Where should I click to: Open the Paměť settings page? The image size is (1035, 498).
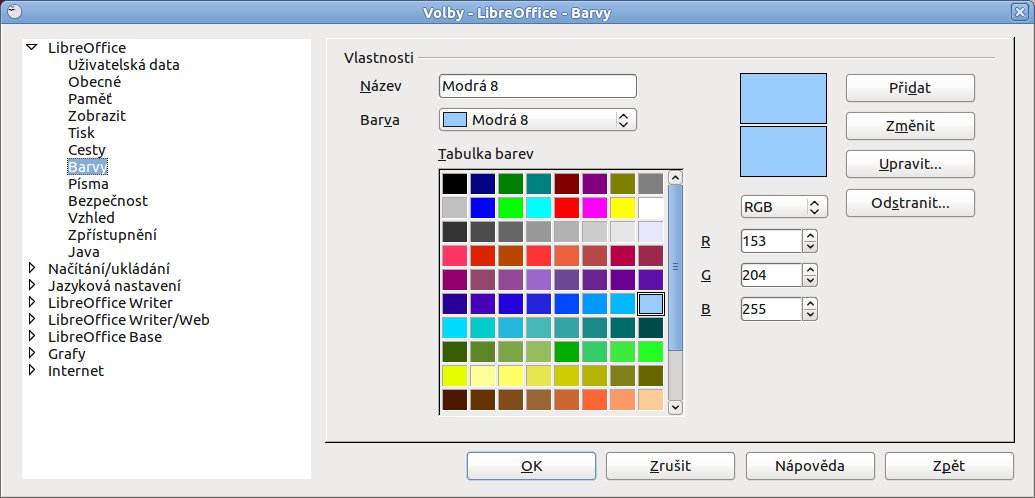90,99
